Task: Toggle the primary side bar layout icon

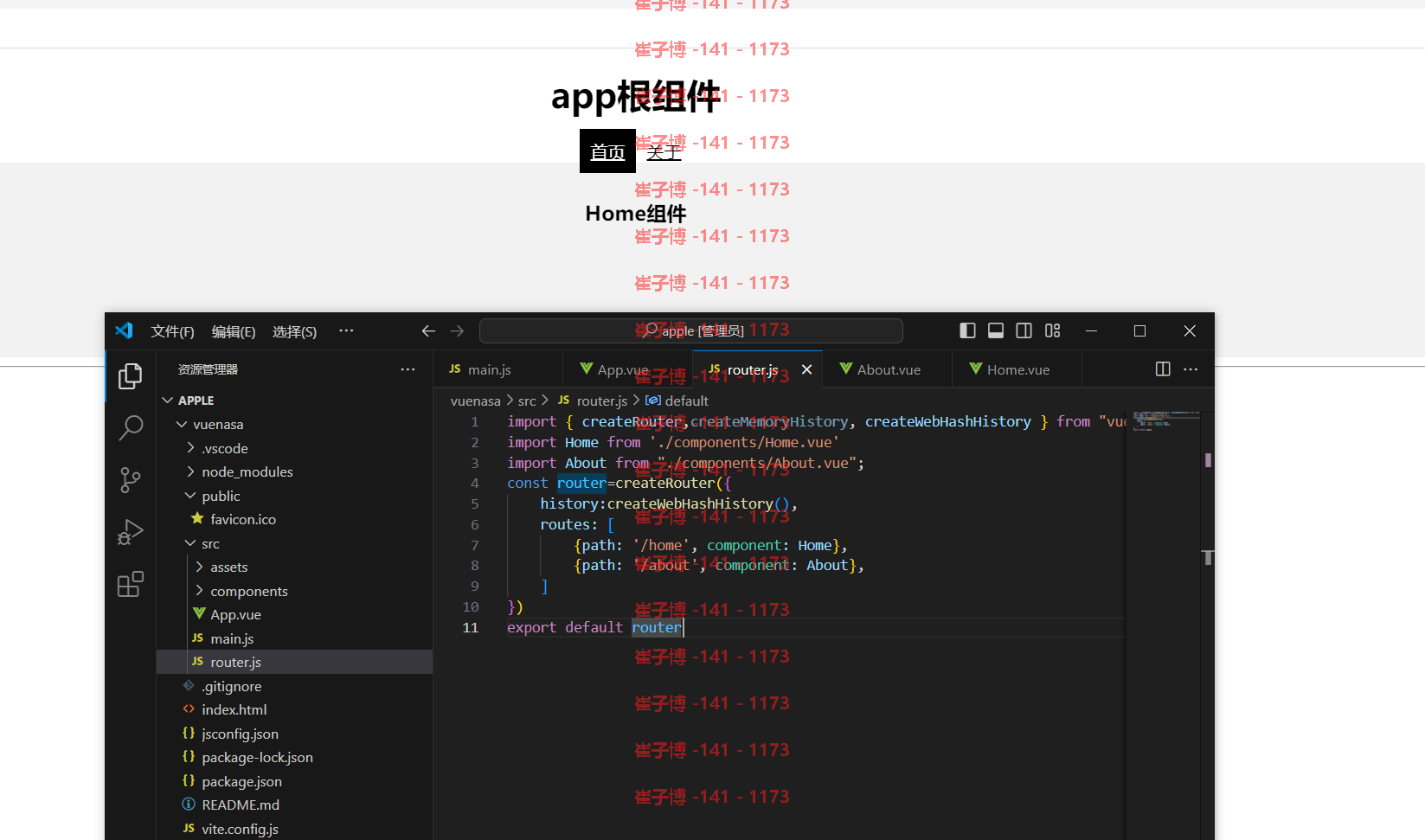Action: 967,330
